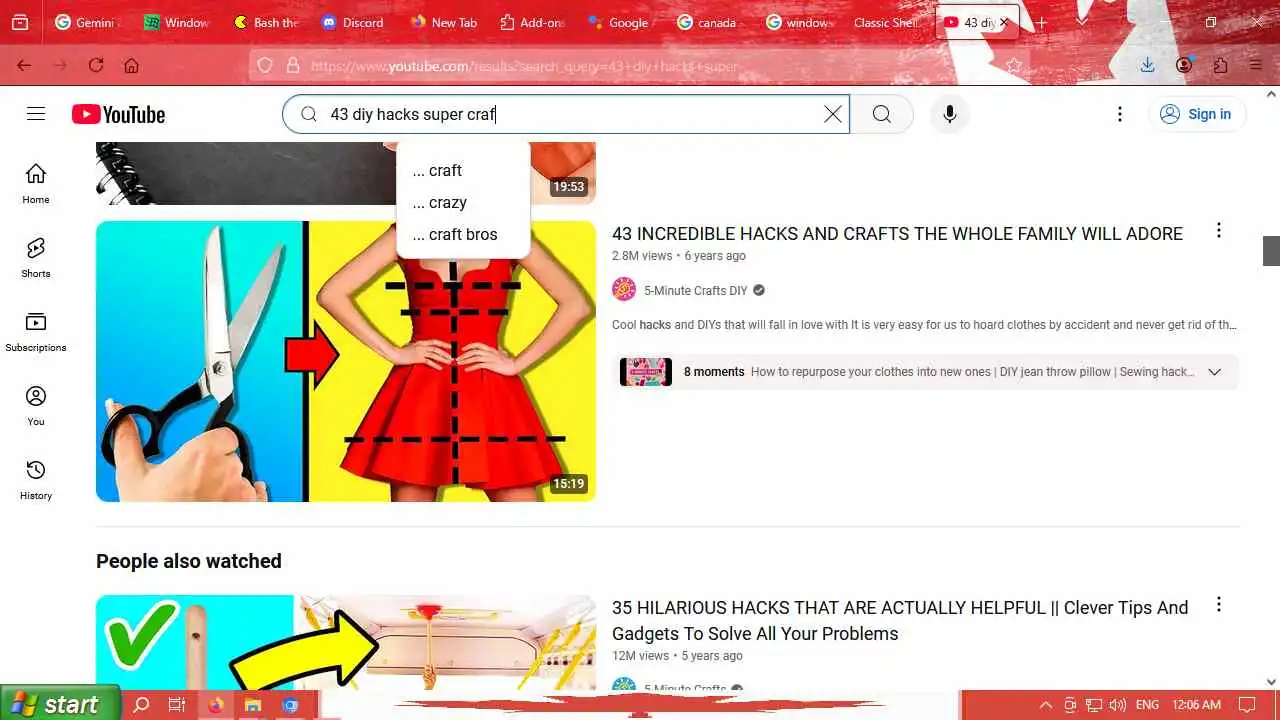Open the Windows start button
This screenshot has width=1280, height=720.
[x=60, y=704]
